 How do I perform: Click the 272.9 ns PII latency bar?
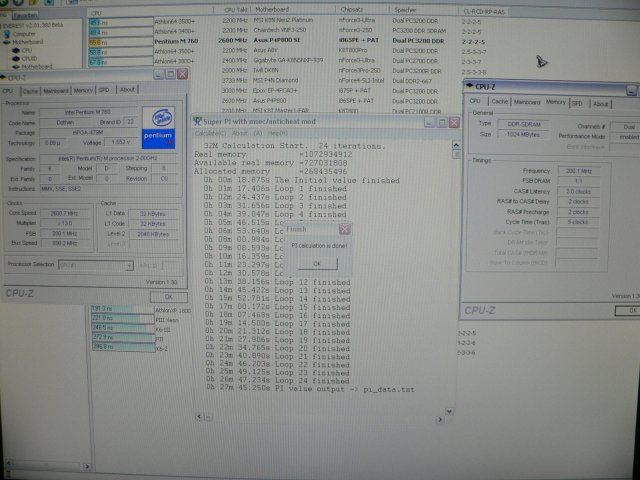[x=122, y=338]
